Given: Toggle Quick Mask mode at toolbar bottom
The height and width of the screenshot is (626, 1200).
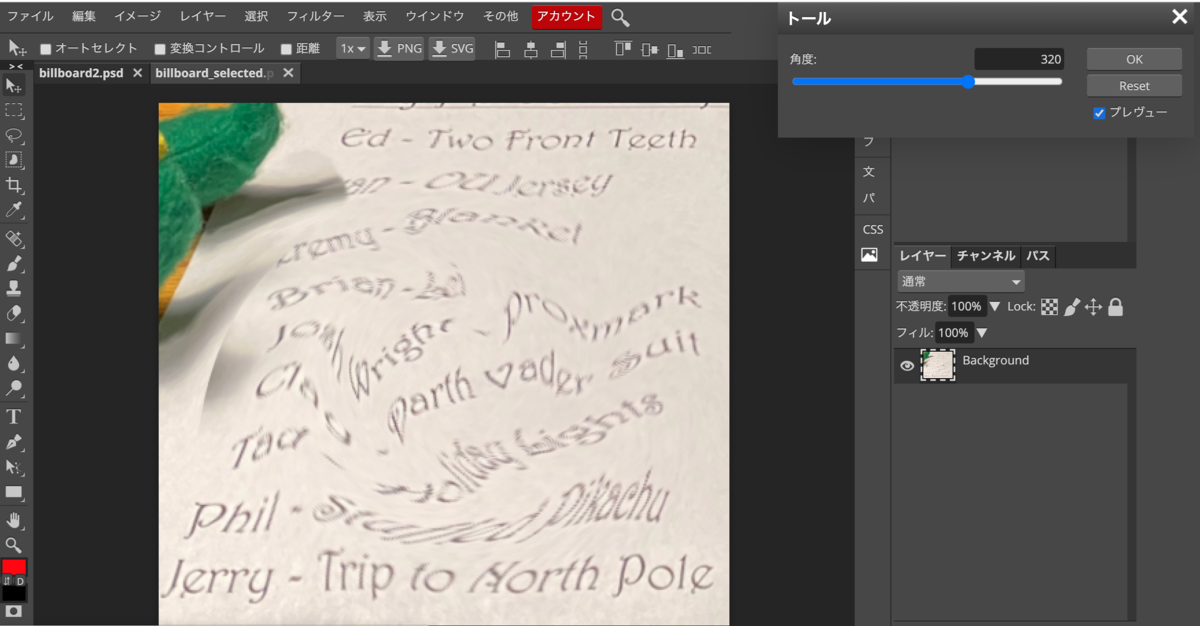Looking at the screenshot, I should pos(14,610).
